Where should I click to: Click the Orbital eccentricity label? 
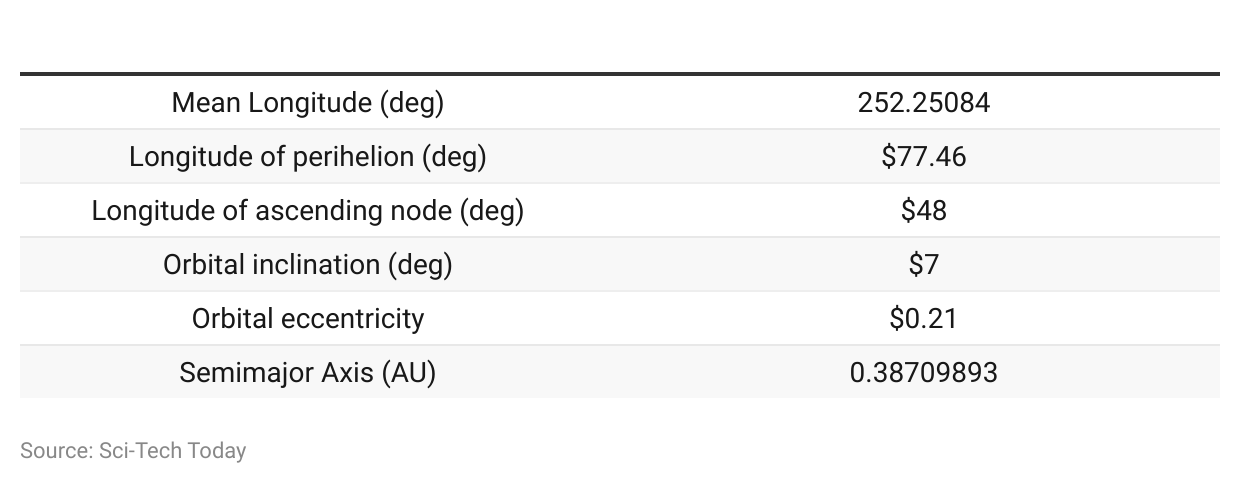click(308, 318)
